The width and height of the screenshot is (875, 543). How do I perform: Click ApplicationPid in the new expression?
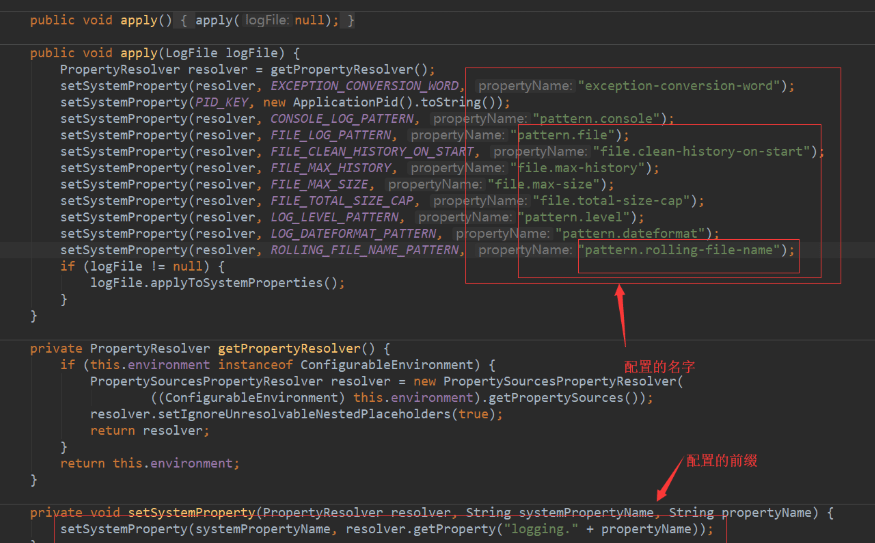345,103
